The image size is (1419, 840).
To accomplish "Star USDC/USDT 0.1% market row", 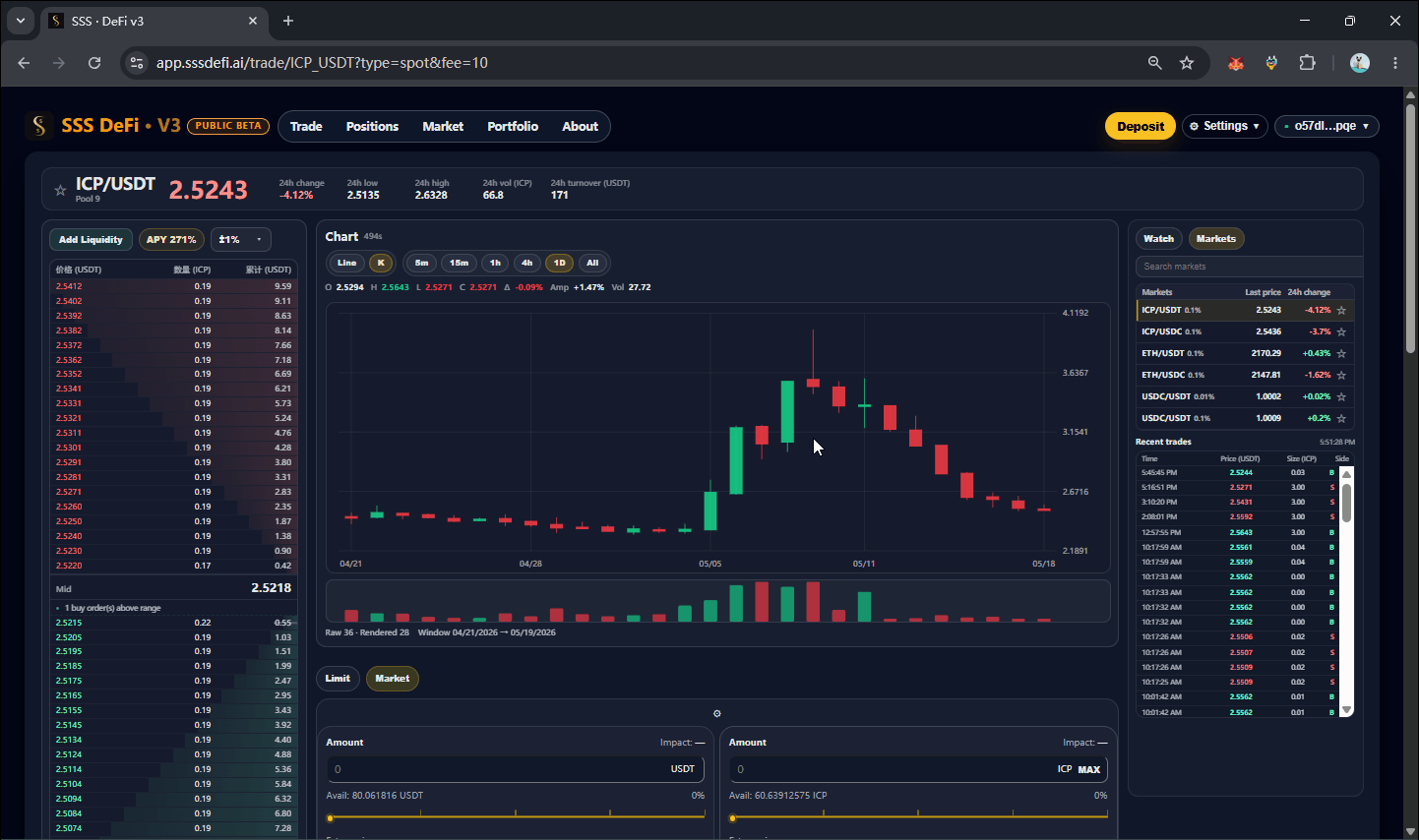I will [x=1341, y=418].
